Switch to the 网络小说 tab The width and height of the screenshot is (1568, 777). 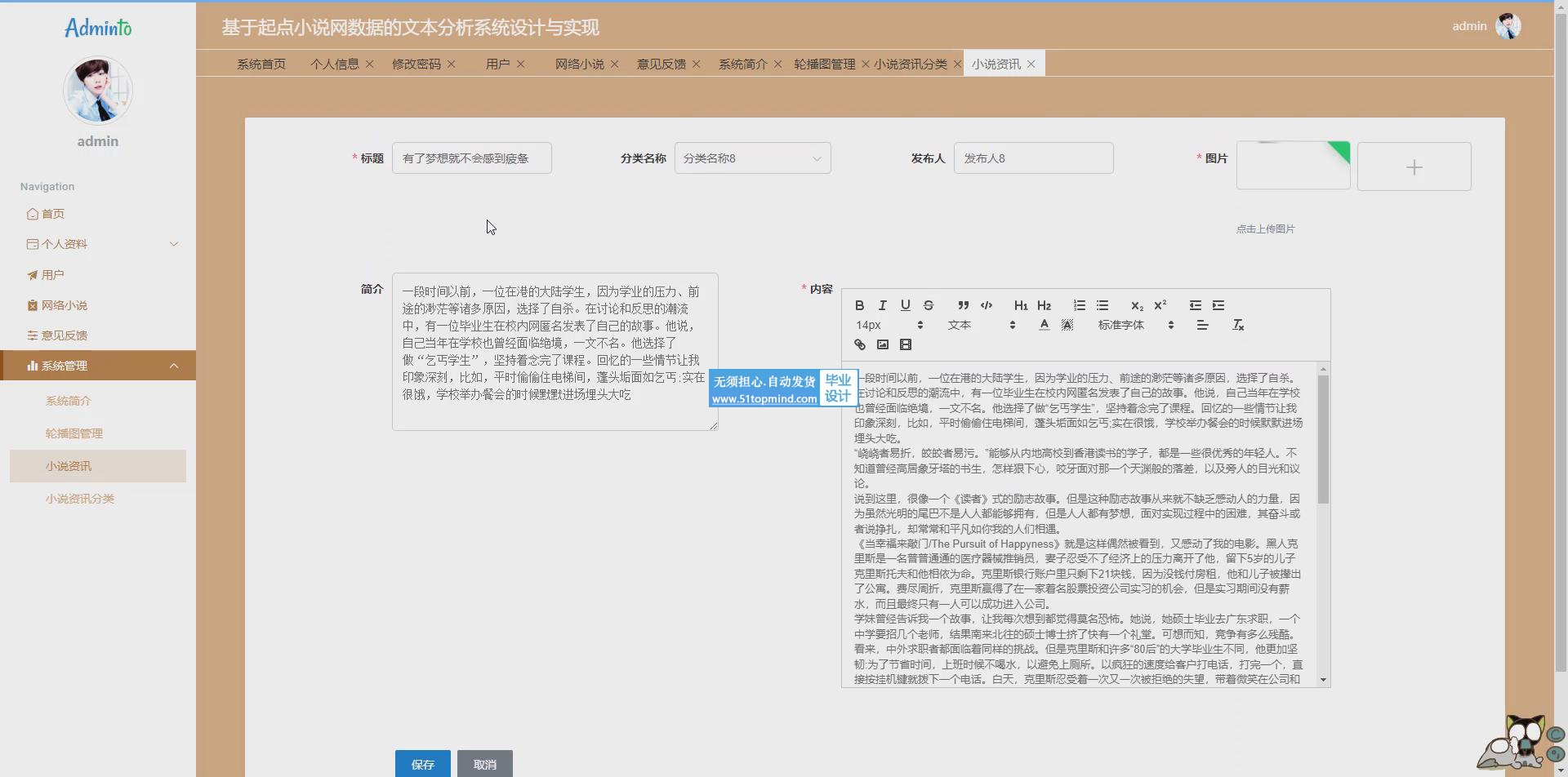tap(579, 64)
